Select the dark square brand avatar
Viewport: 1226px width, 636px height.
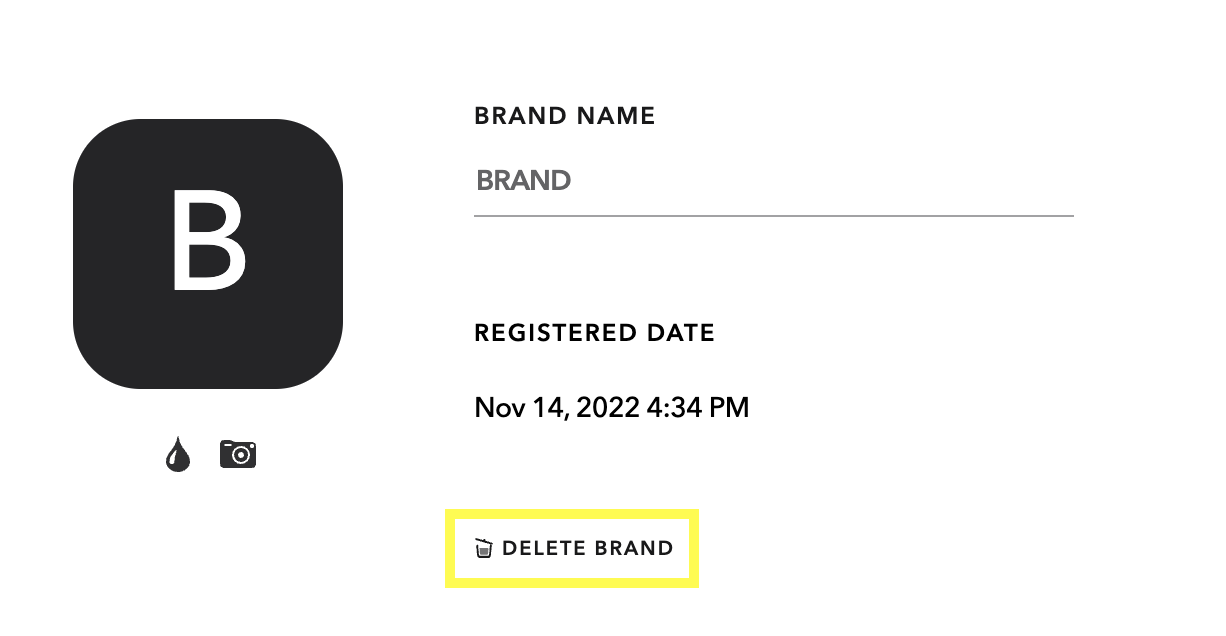click(x=208, y=254)
